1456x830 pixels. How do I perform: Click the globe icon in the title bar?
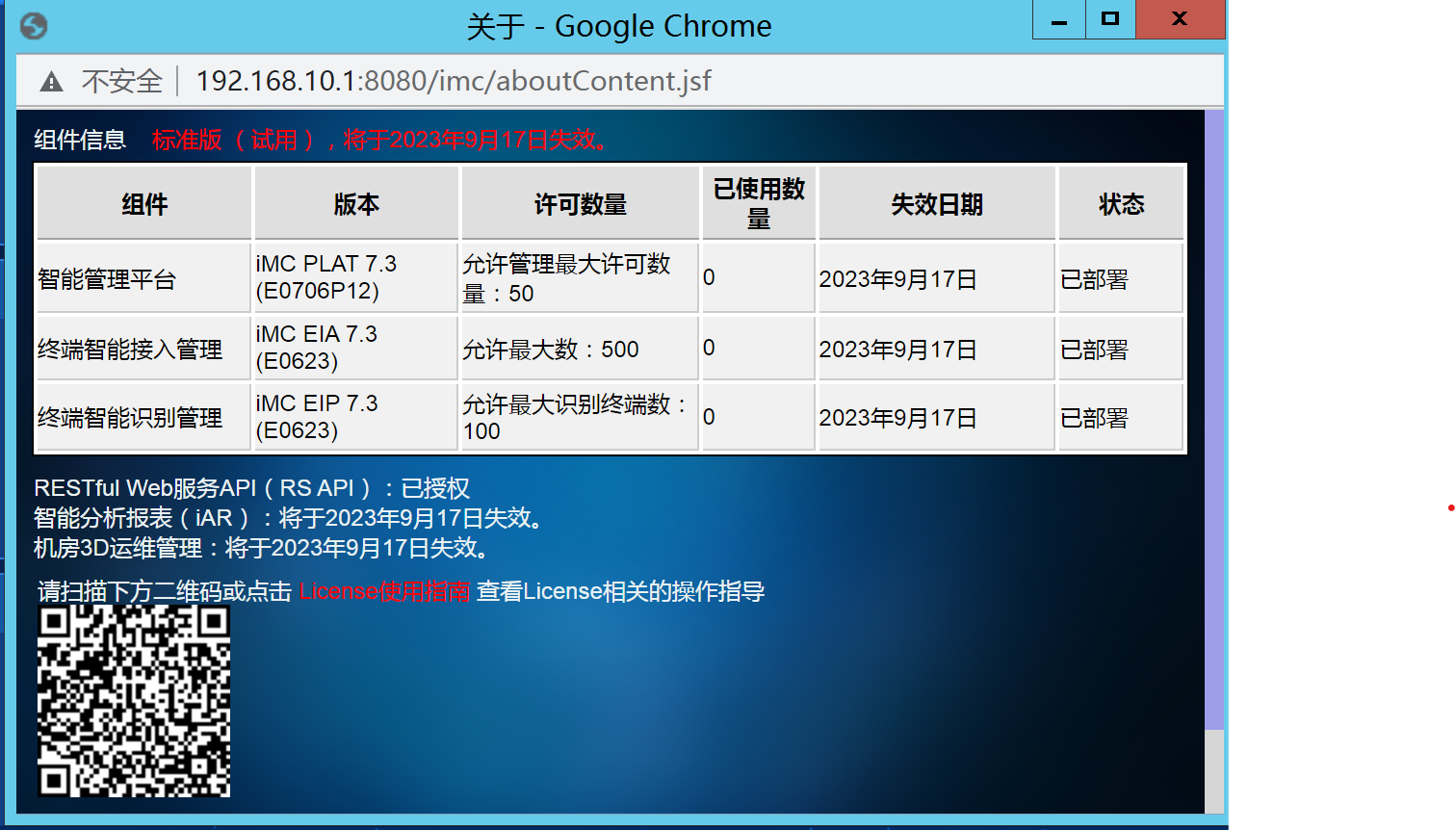tap(34, 26)
